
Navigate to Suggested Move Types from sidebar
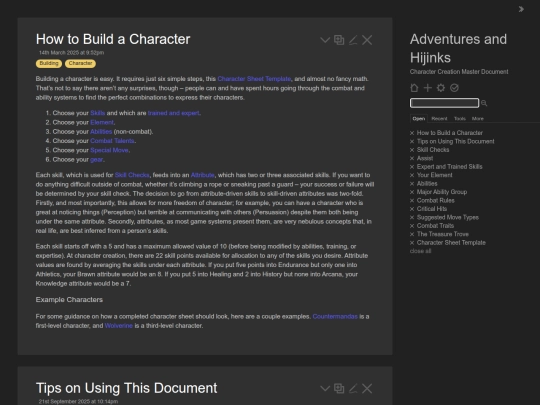pyautogui.click(x=448, y=217)
